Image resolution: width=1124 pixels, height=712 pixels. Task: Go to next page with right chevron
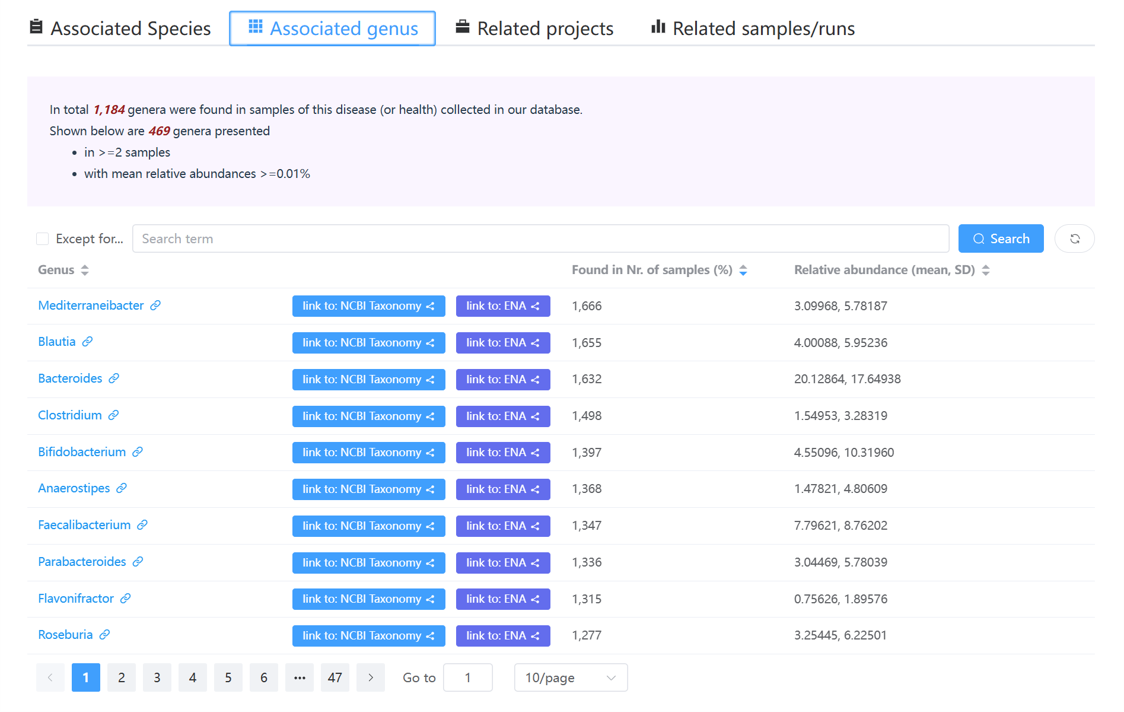tap(371, 678)
